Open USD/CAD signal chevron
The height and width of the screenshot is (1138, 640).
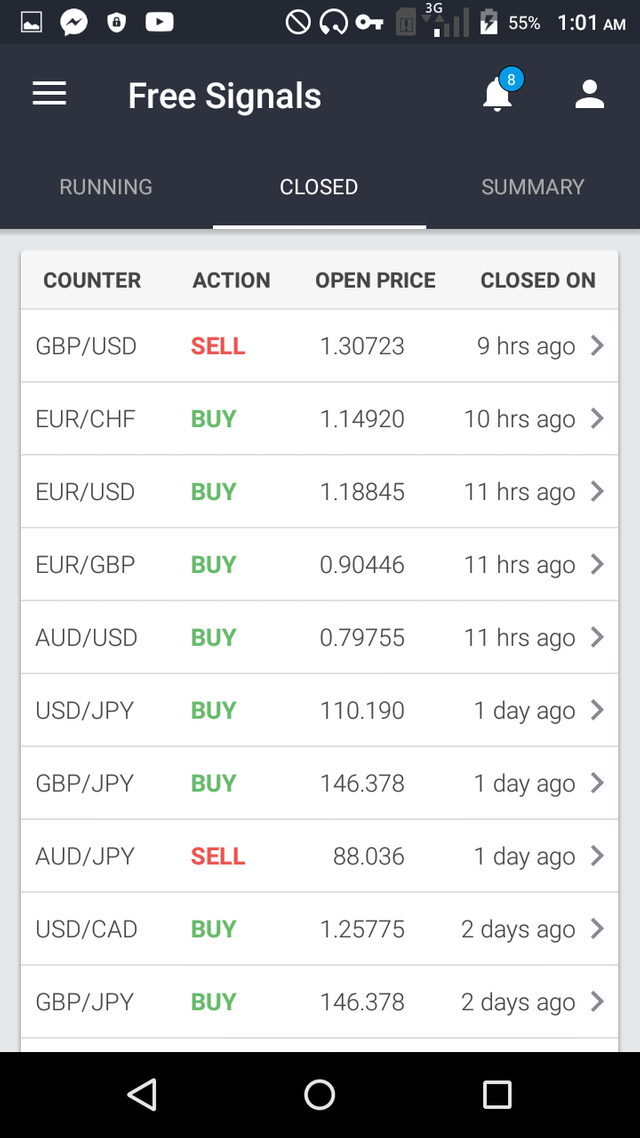click(597, 928)
